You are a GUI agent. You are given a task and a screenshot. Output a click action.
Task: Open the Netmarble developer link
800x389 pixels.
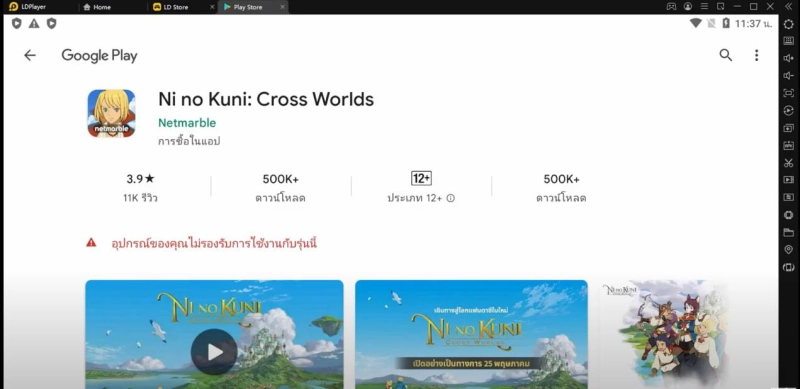(x=187, y=123)
